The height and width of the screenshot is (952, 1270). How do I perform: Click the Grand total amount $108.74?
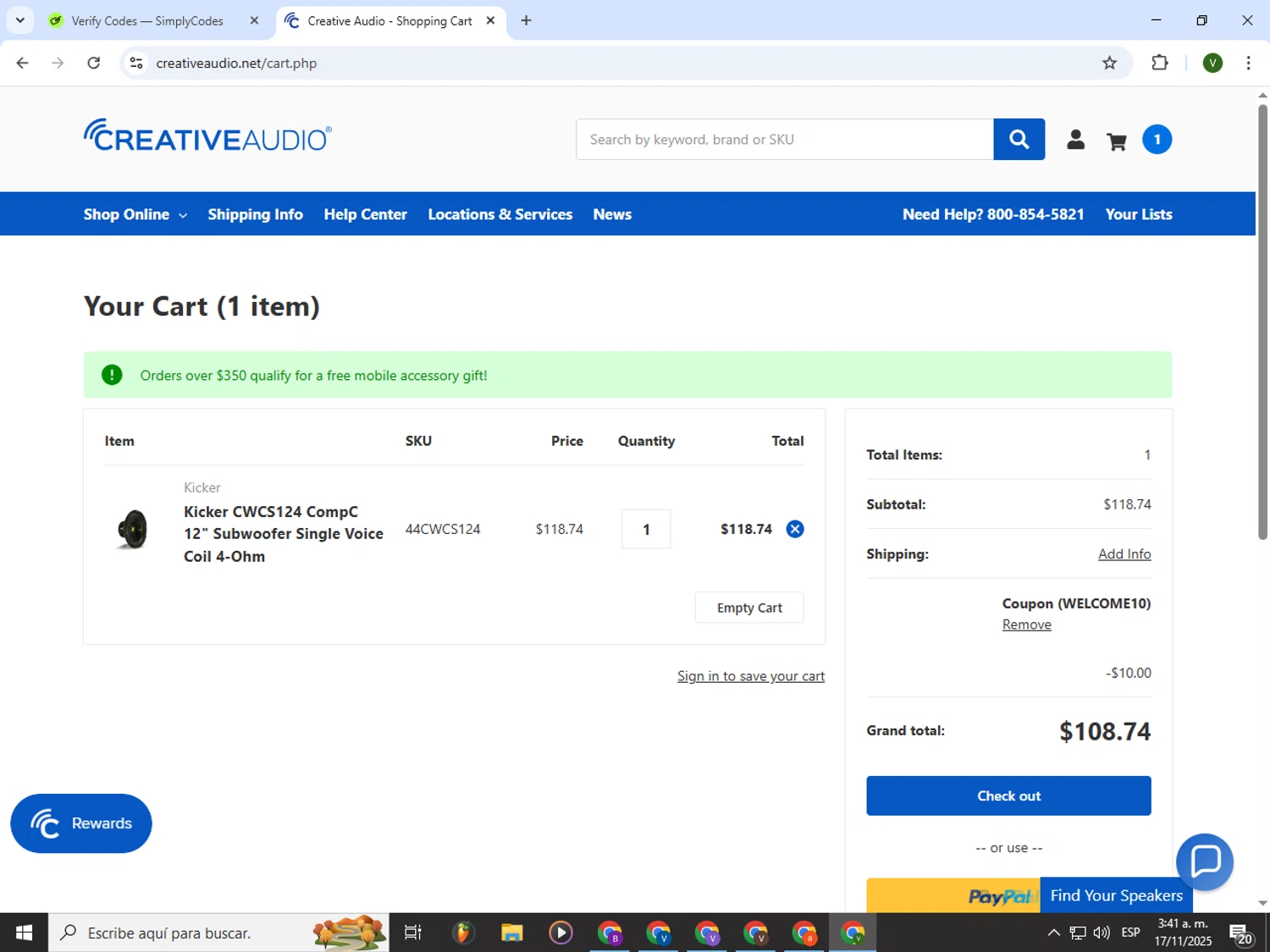[x=1105, y=731]
